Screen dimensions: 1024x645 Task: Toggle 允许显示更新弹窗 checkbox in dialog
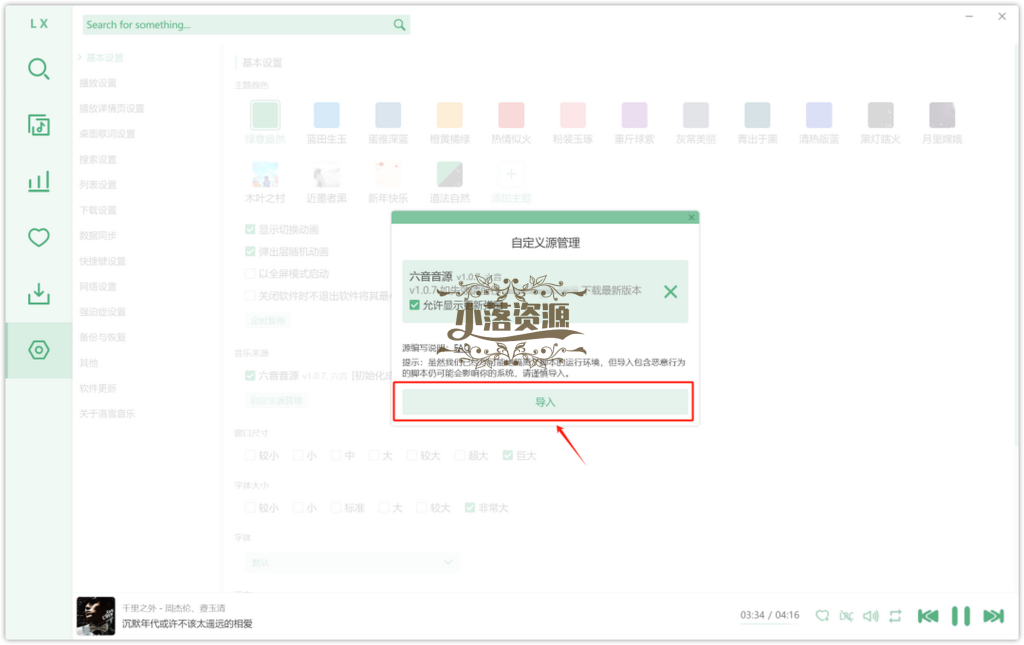click(414, 305)
